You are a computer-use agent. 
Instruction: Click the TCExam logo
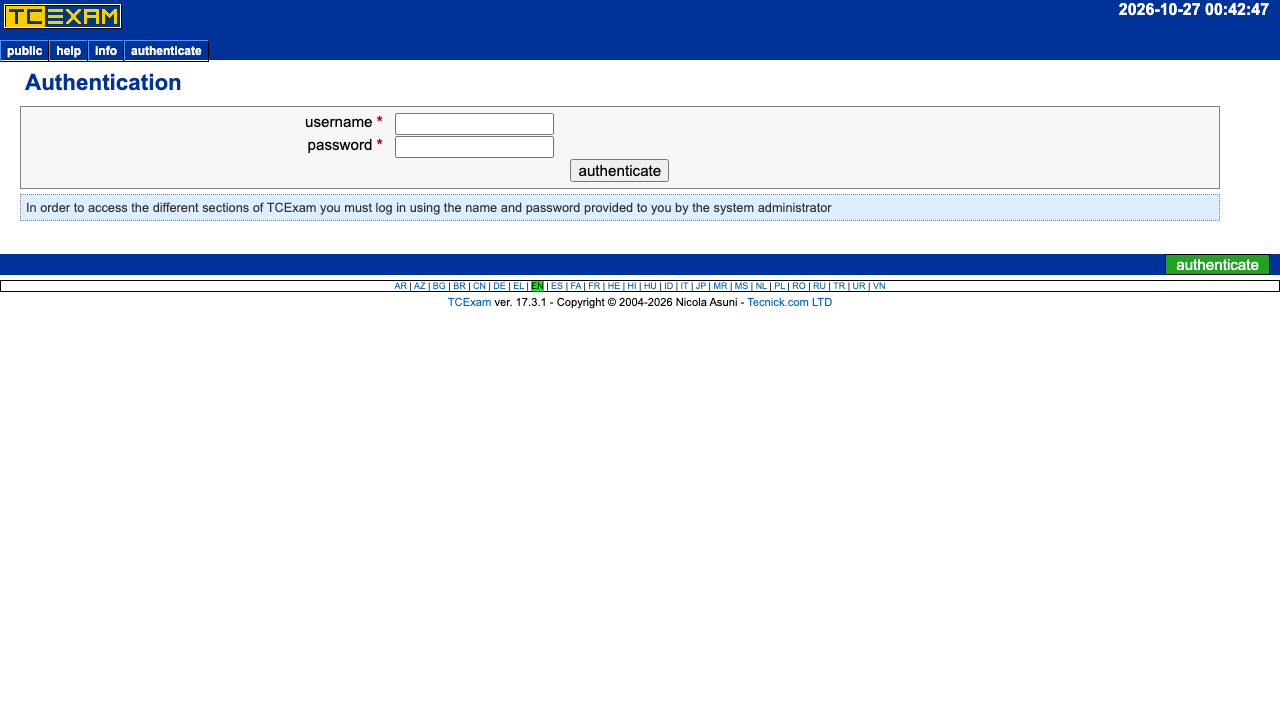(x=63, y=16)
